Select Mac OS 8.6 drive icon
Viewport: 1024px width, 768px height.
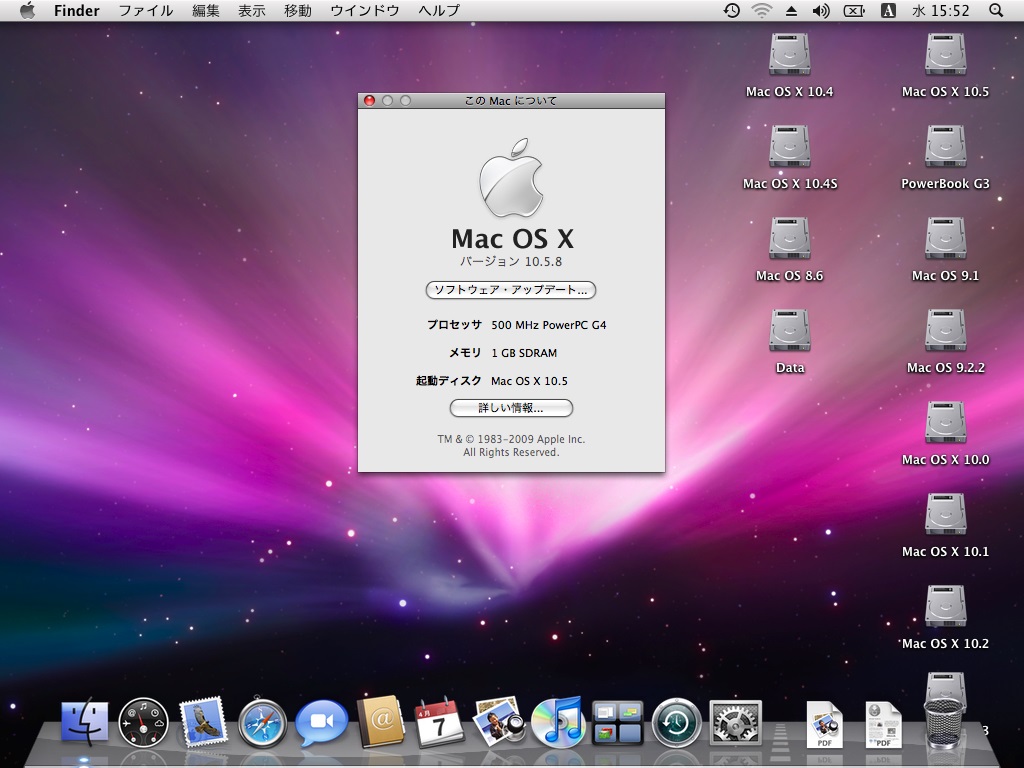[x=790, y=238]
